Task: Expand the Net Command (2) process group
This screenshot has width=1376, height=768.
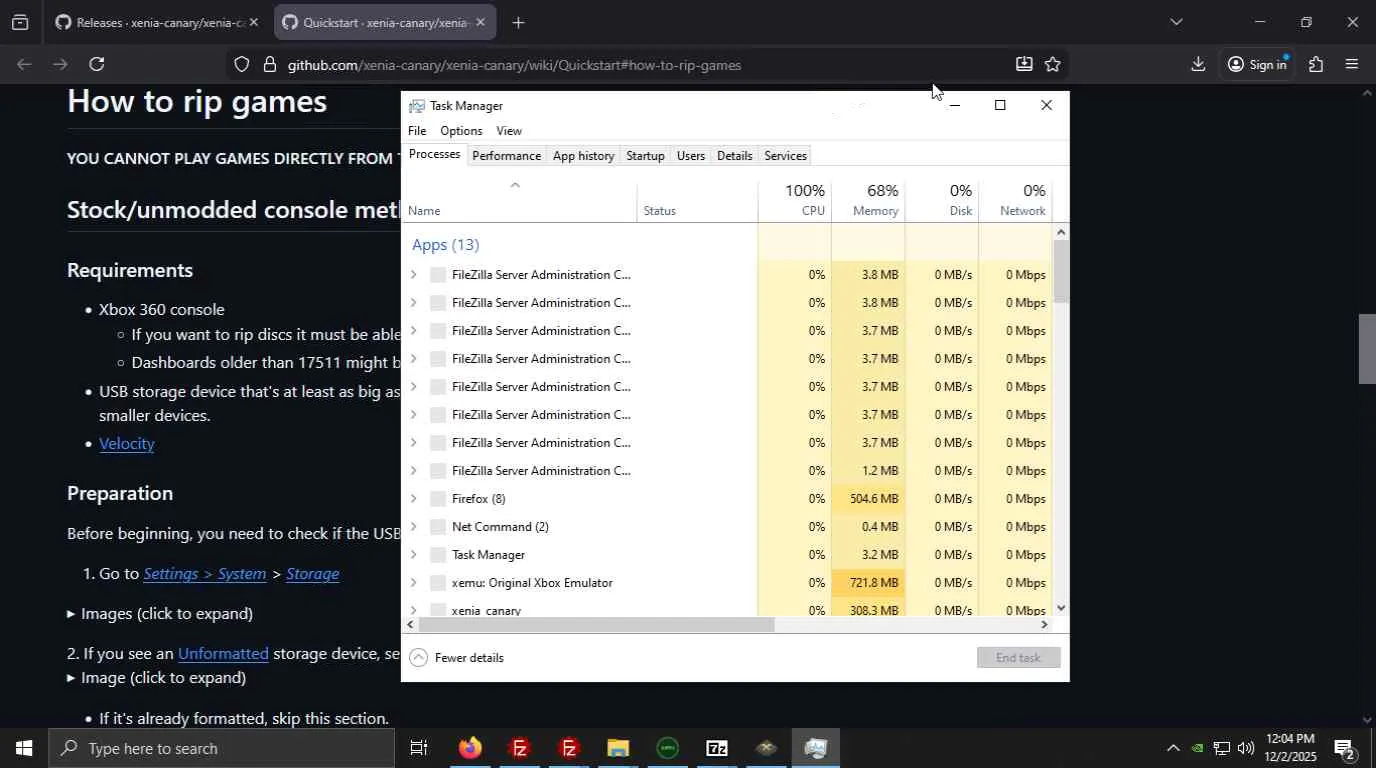Action: click(x=413, y=527)
